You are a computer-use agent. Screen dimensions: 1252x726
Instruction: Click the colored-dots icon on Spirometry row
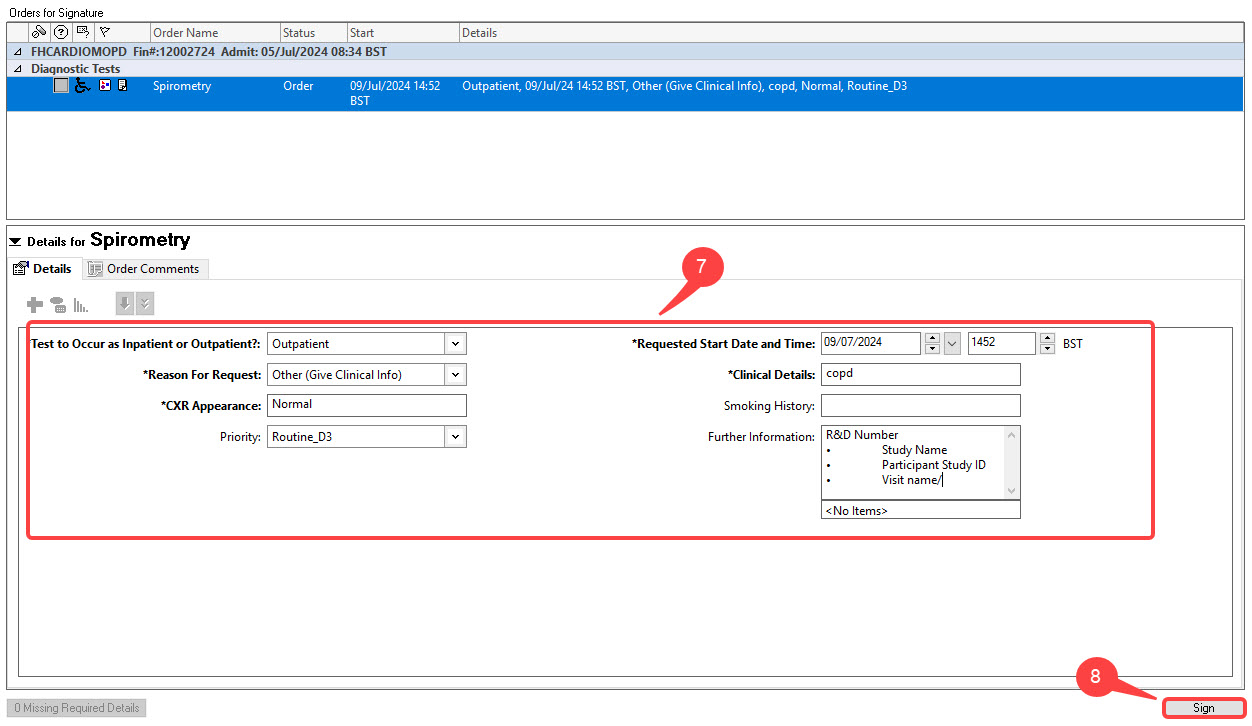pos(105,86)
